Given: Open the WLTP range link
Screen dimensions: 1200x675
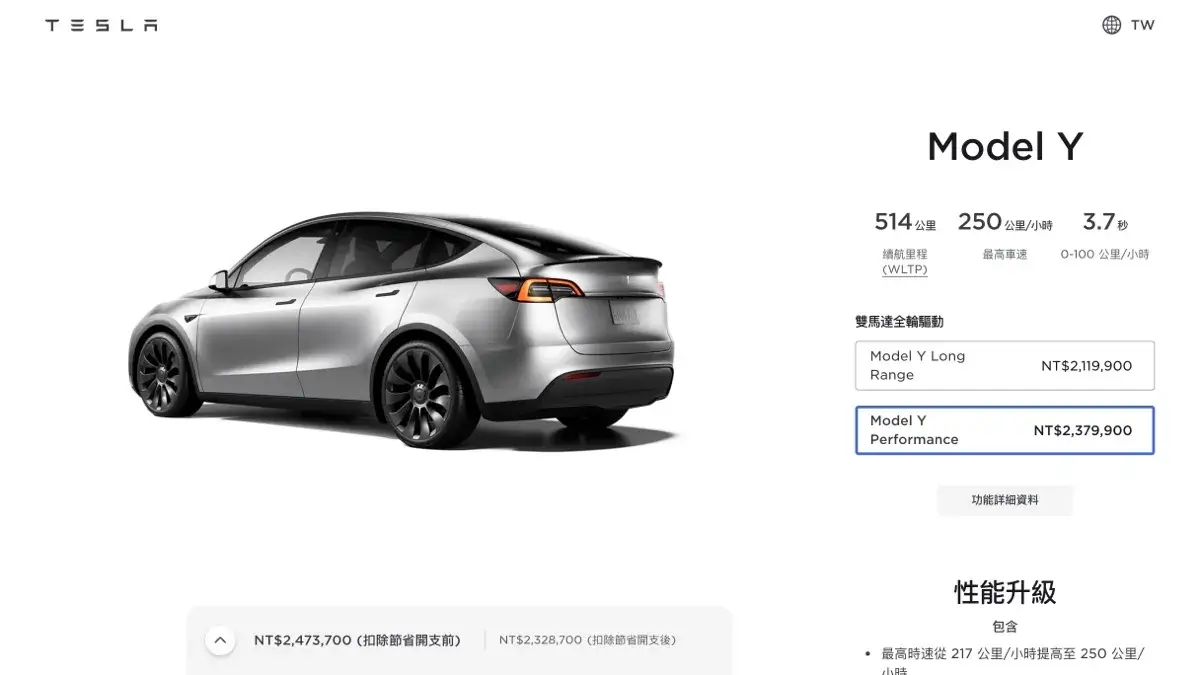Looking at the screenshot, I should pyautogui.click(x=904, y=270).
